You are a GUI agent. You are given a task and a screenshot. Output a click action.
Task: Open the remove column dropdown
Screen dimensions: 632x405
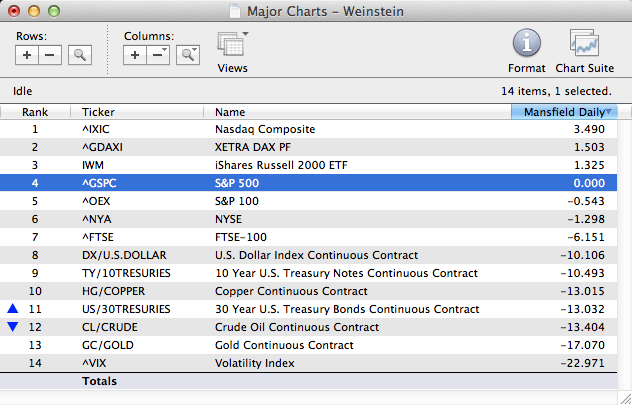[x=159, y=55]
